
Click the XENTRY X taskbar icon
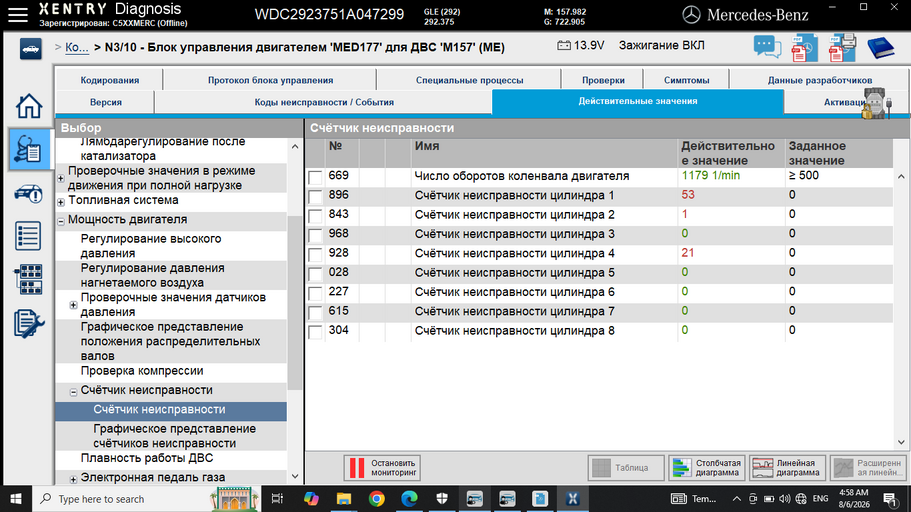pos(572,499)
